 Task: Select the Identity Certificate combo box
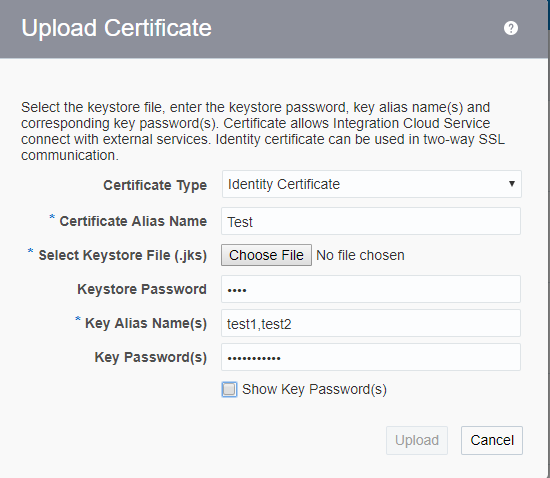coord(371,184)
